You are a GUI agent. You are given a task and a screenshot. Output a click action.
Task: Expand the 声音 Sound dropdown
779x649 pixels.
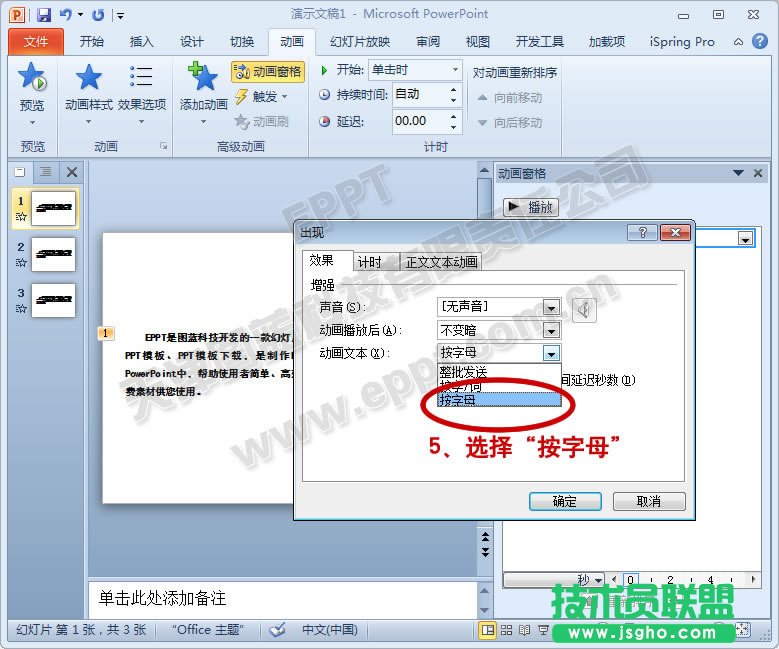550,308
